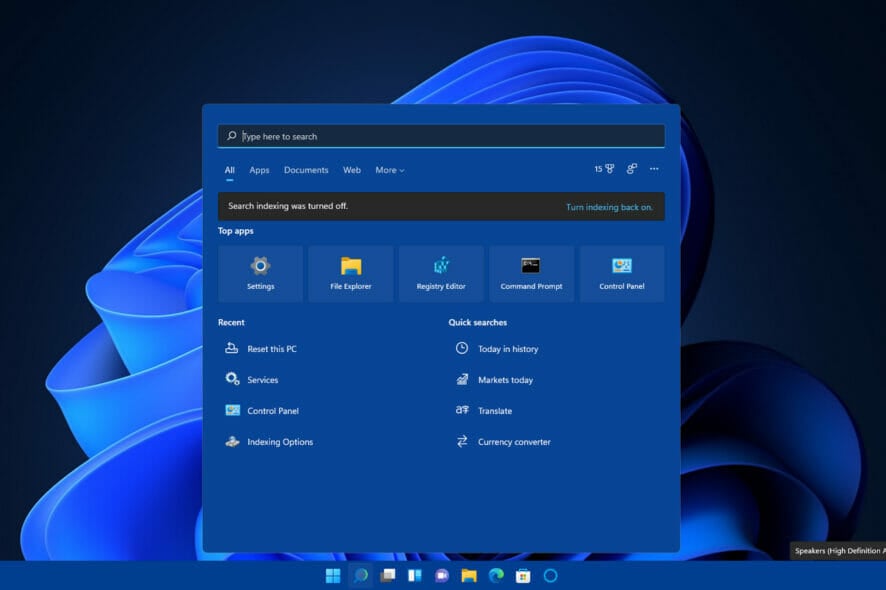Select the Web search filter
Viewport: 886px width, 590px height.
pyautogui.click(x=351, y=170)
